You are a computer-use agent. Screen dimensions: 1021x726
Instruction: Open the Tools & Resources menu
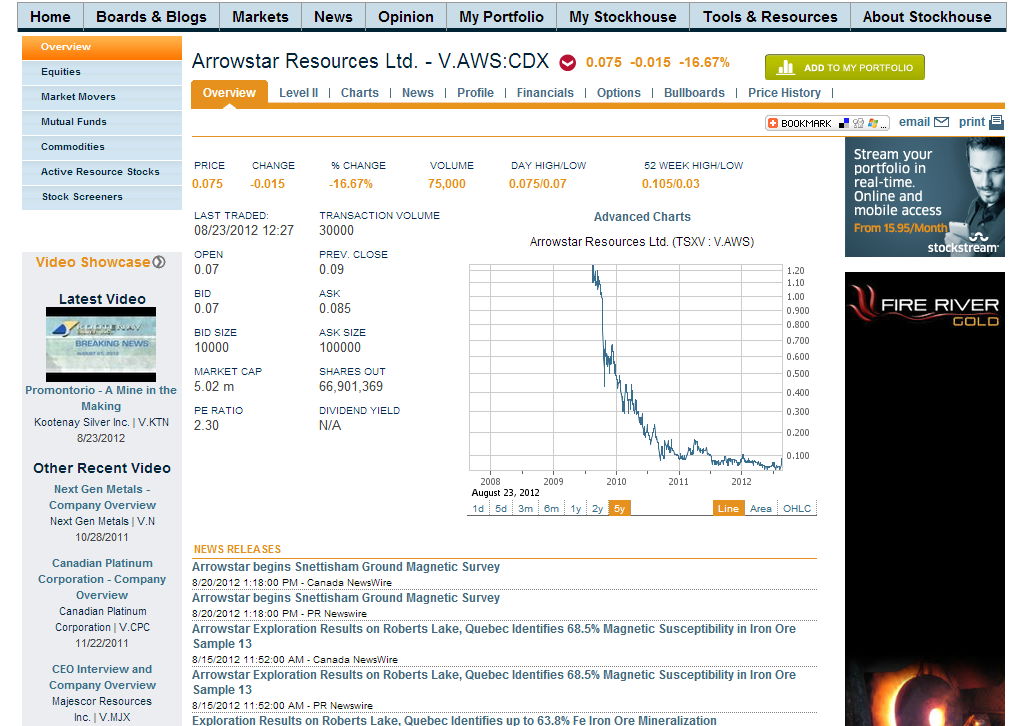pos(769,16)
